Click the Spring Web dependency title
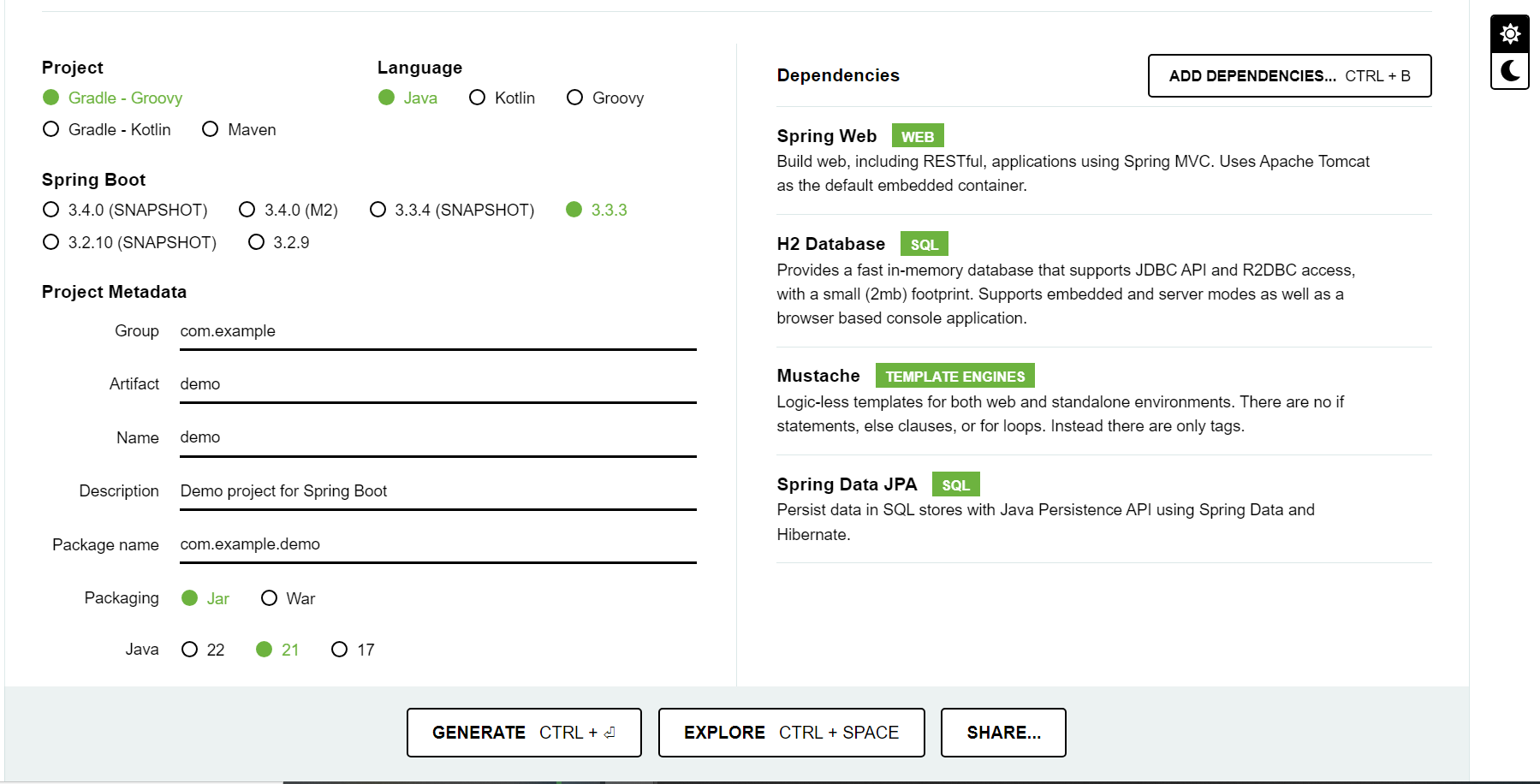 coord(826,136)
